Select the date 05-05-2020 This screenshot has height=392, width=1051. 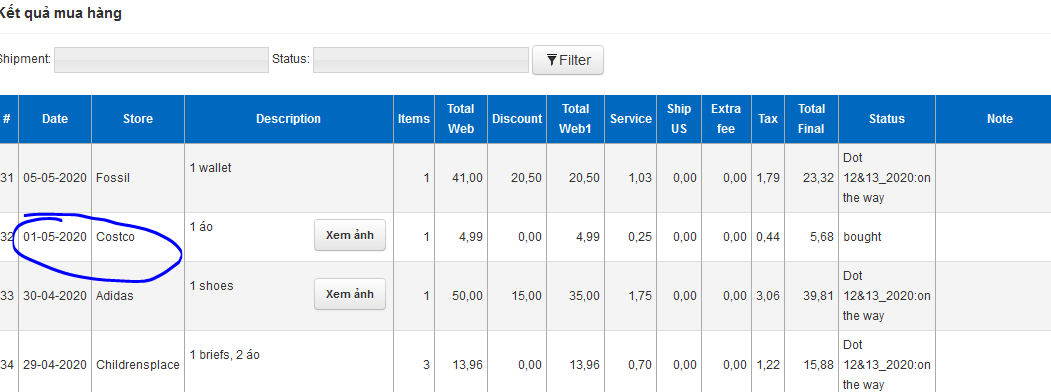(55, 178)
